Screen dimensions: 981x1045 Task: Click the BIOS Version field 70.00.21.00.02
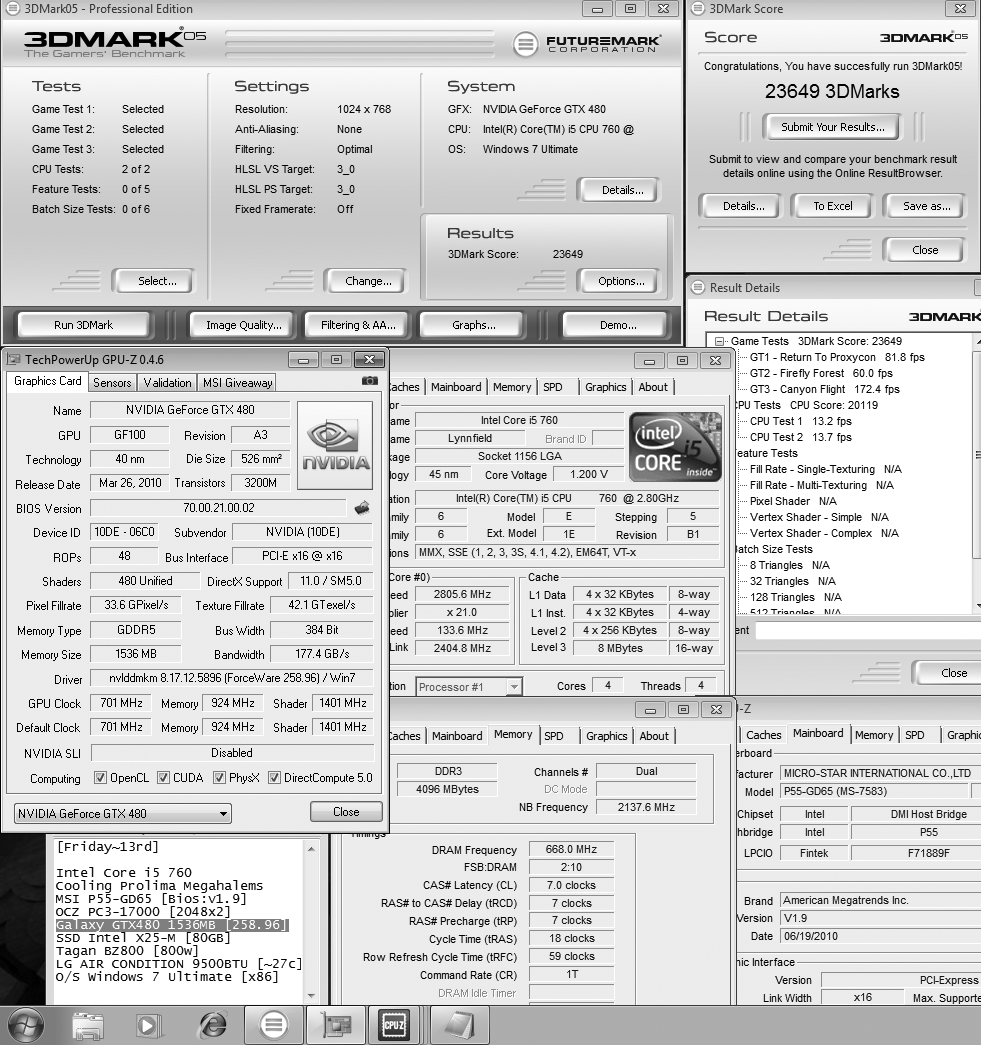(x=219, y=508)
